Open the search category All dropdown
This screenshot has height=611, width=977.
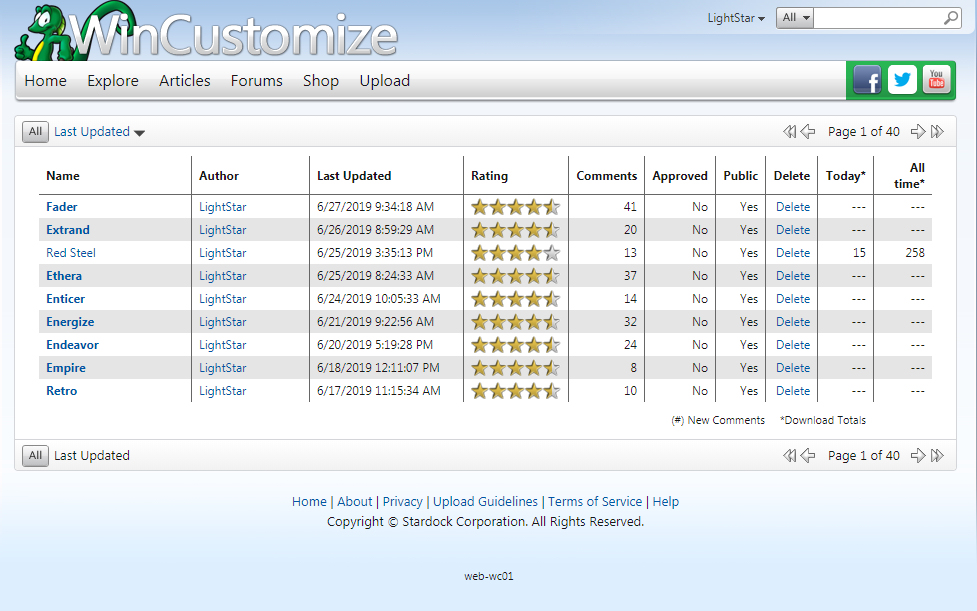(795, 17)
